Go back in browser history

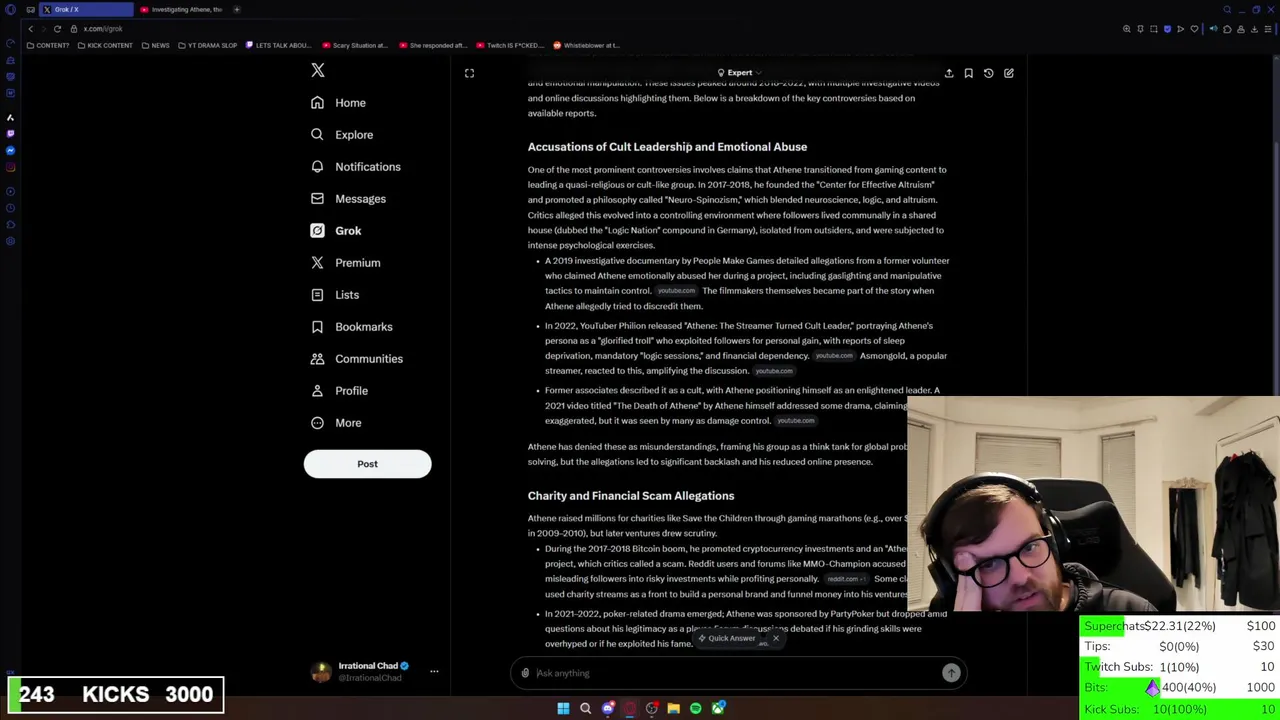(x=30, y=29)
